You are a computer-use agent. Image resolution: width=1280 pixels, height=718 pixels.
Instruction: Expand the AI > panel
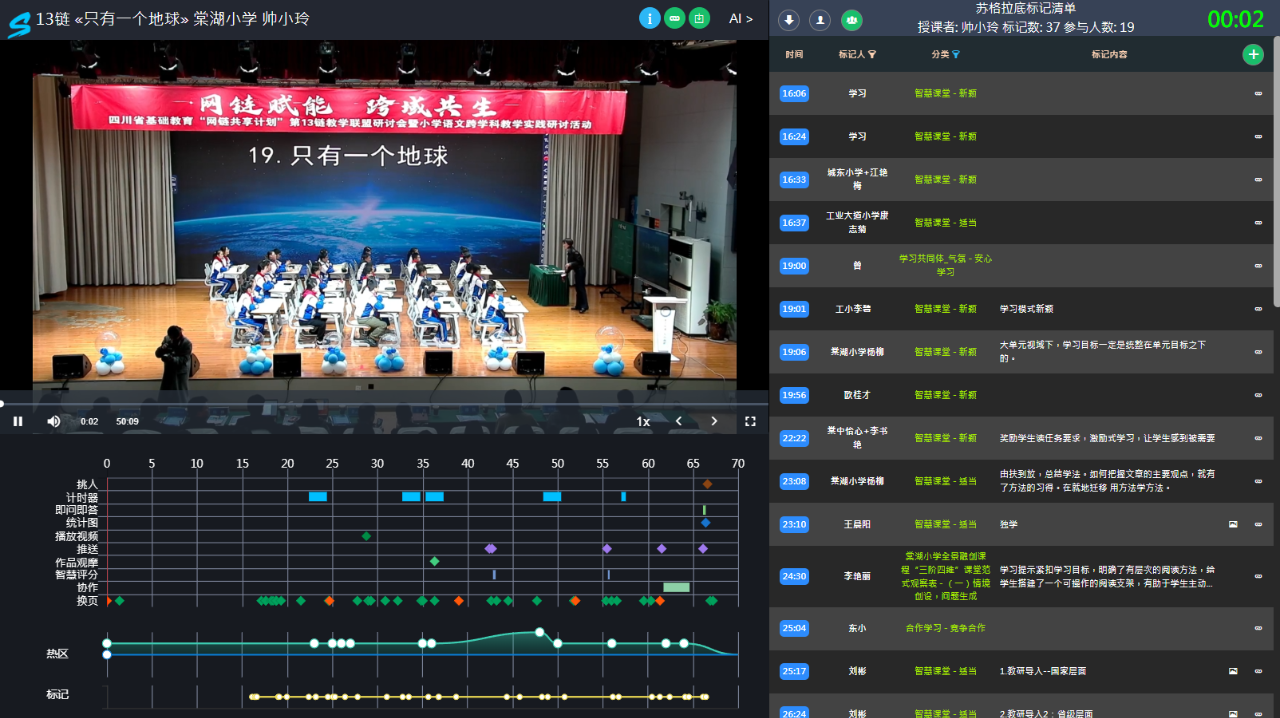(741, 18)
